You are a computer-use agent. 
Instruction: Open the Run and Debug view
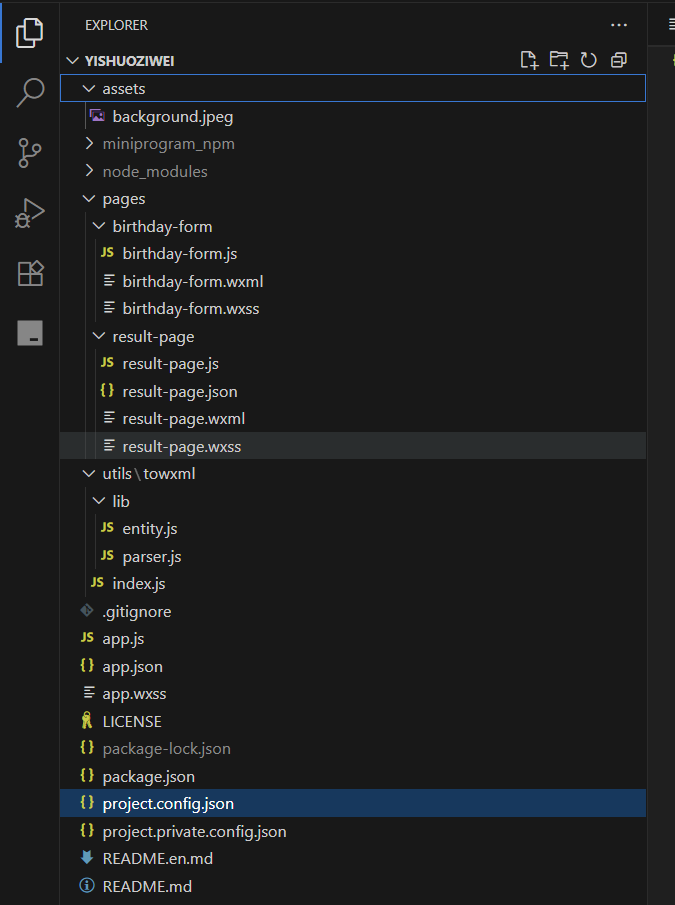tap(30, 213)
